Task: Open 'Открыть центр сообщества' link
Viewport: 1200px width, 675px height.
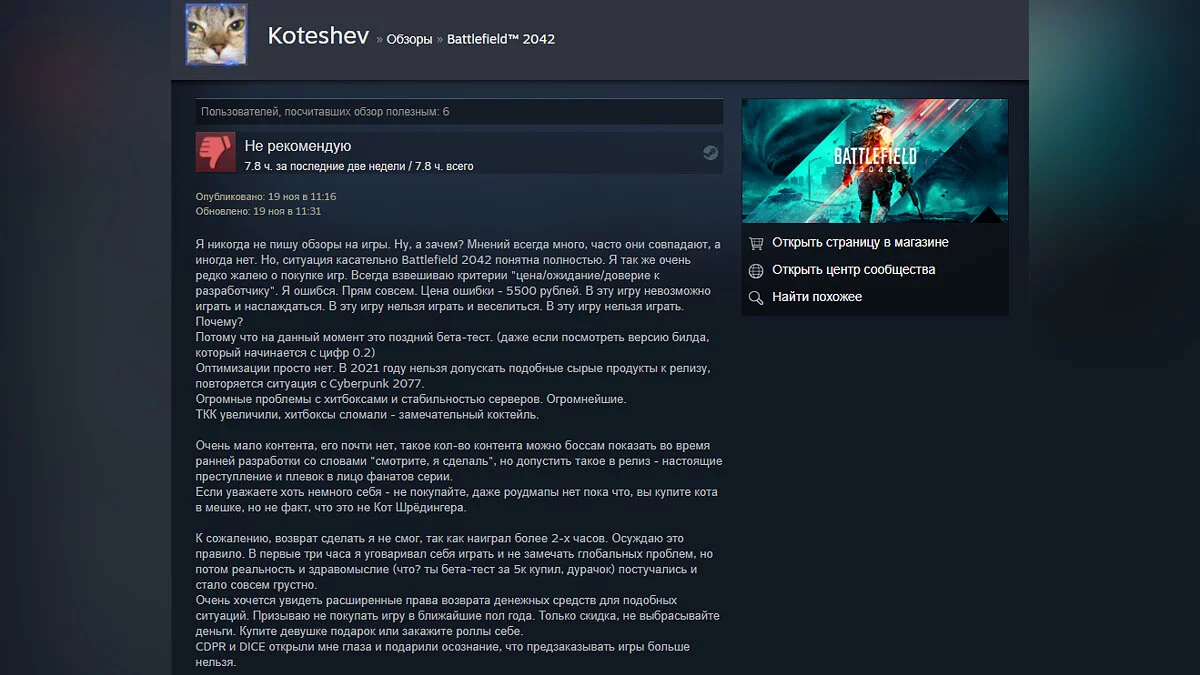Action: [x=853, y=270]
